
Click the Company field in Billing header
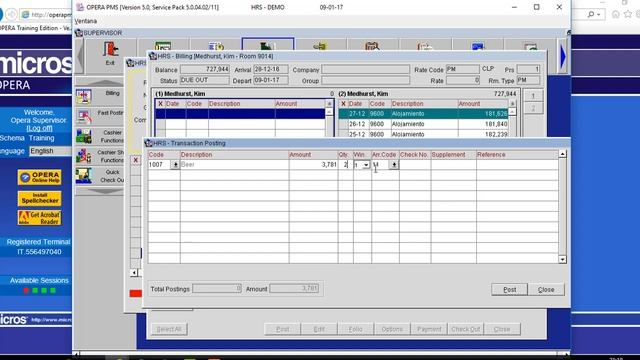tap(365, 69)
